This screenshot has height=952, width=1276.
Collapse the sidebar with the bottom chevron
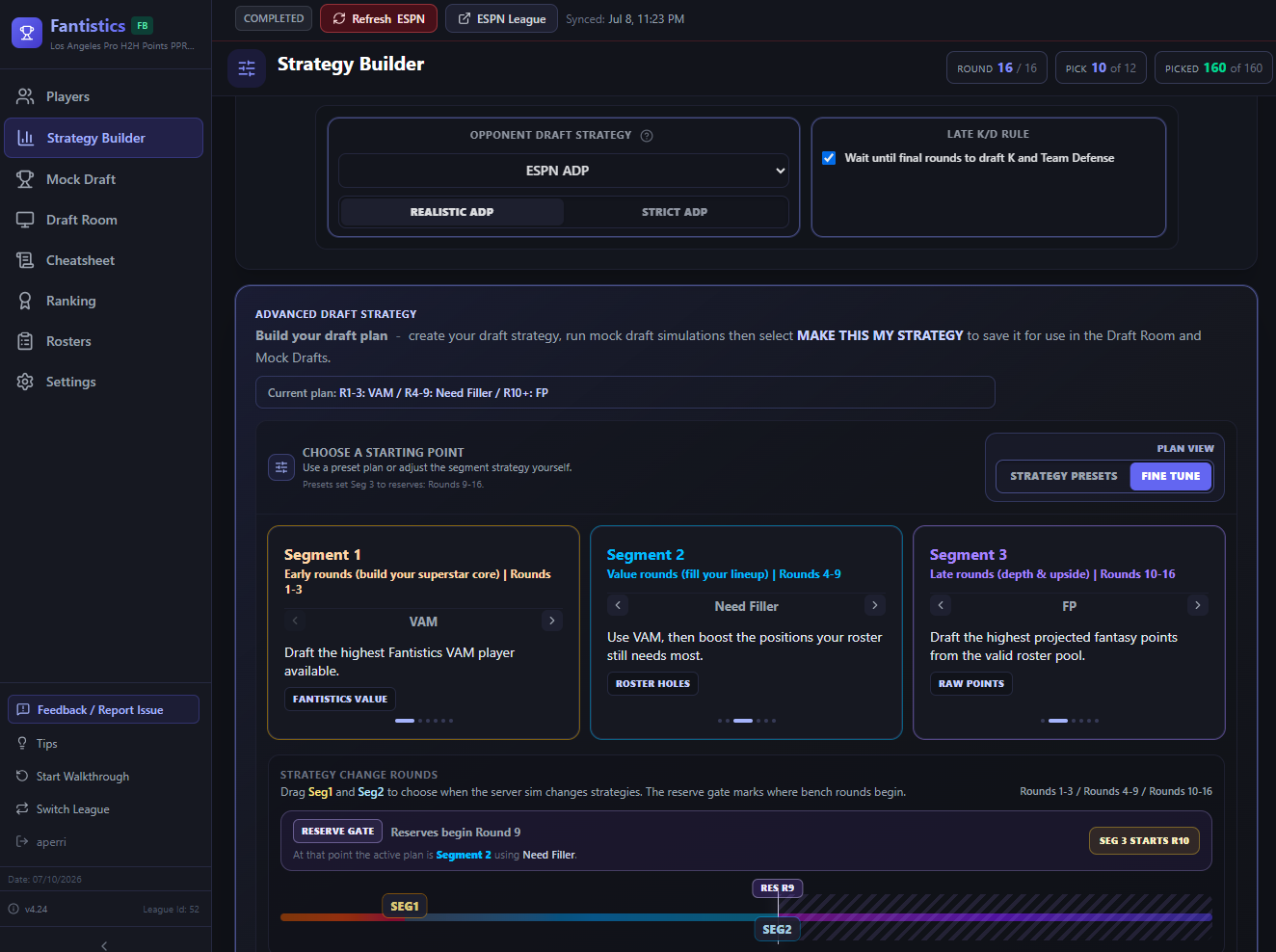[104, 945]
